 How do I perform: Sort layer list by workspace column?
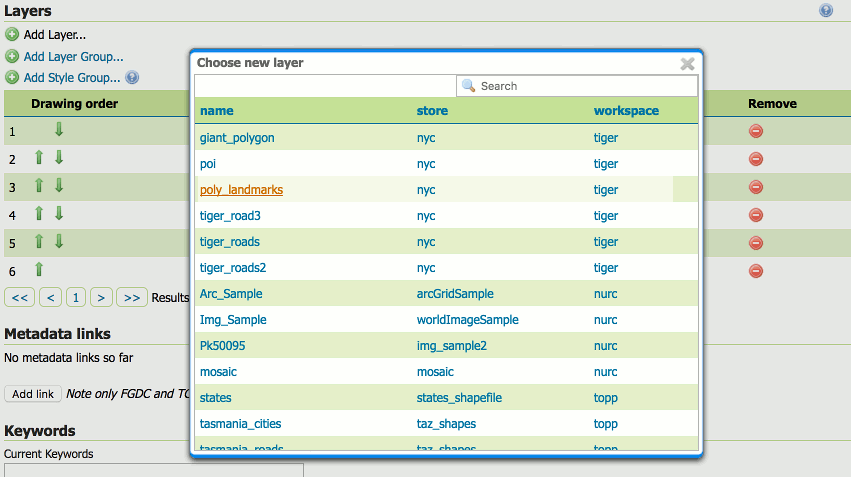tap(626, 111)
